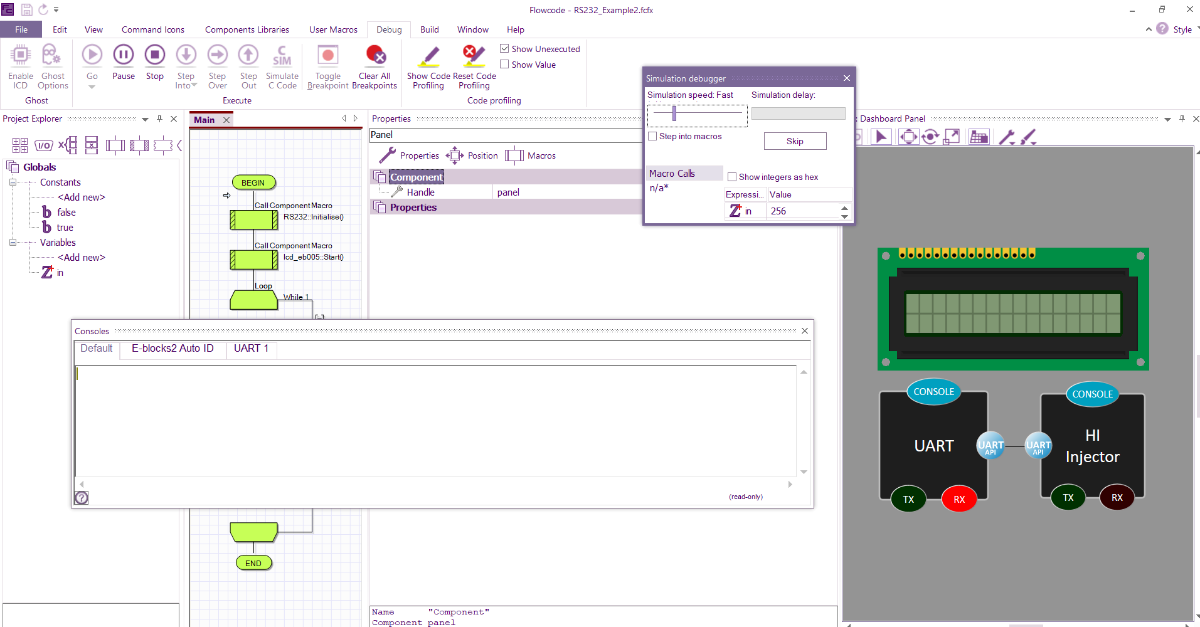
Task: Switch to the UART 1 console tab
Action: tap(250, 348)
